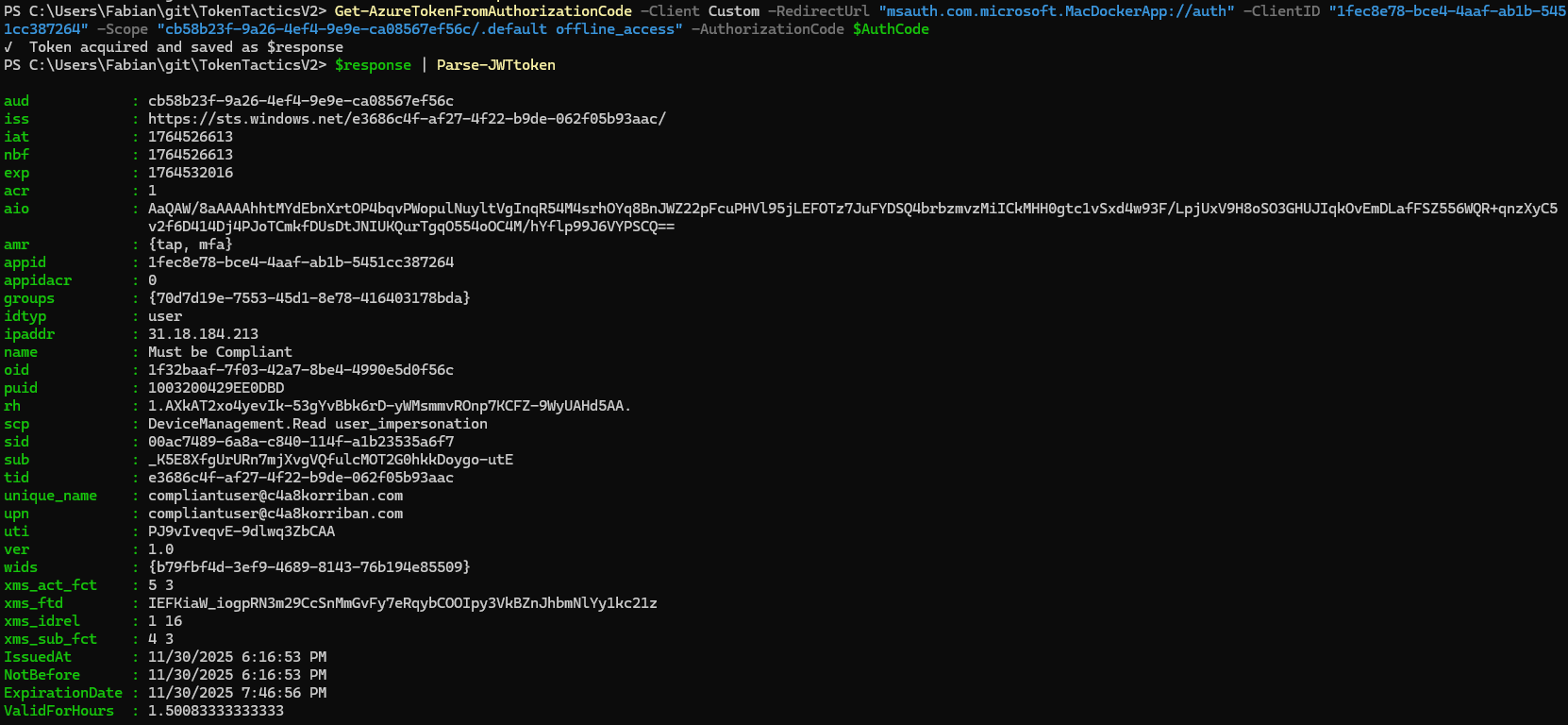Click the name value "Must be Compliant"
Image resolution: width=1568 pixels, height=725 pixels.
220,352
